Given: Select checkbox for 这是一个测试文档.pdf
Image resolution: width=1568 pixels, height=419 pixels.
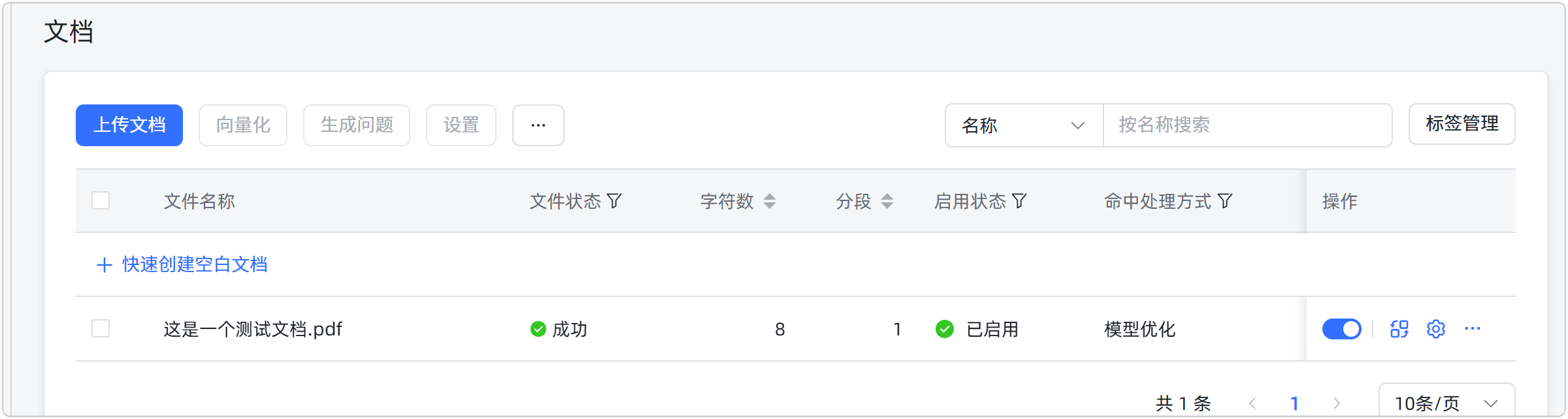Looking at the screenshot, I should pos(101,328).
